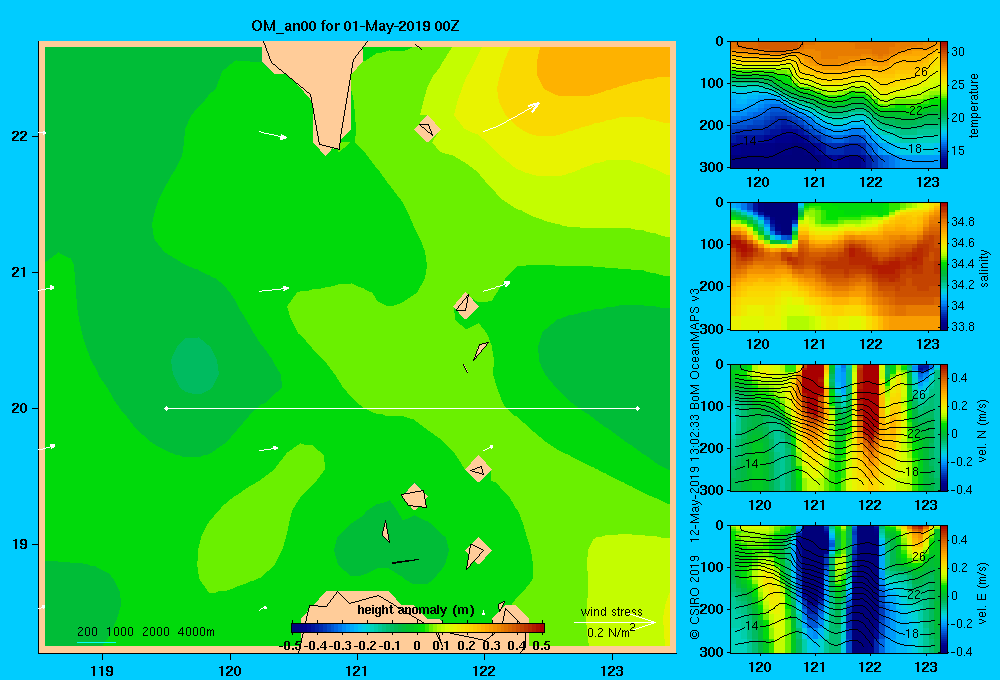Click the "0.2 N/m2" wind stress value
Screen dimensions: 1000x680
611,632
